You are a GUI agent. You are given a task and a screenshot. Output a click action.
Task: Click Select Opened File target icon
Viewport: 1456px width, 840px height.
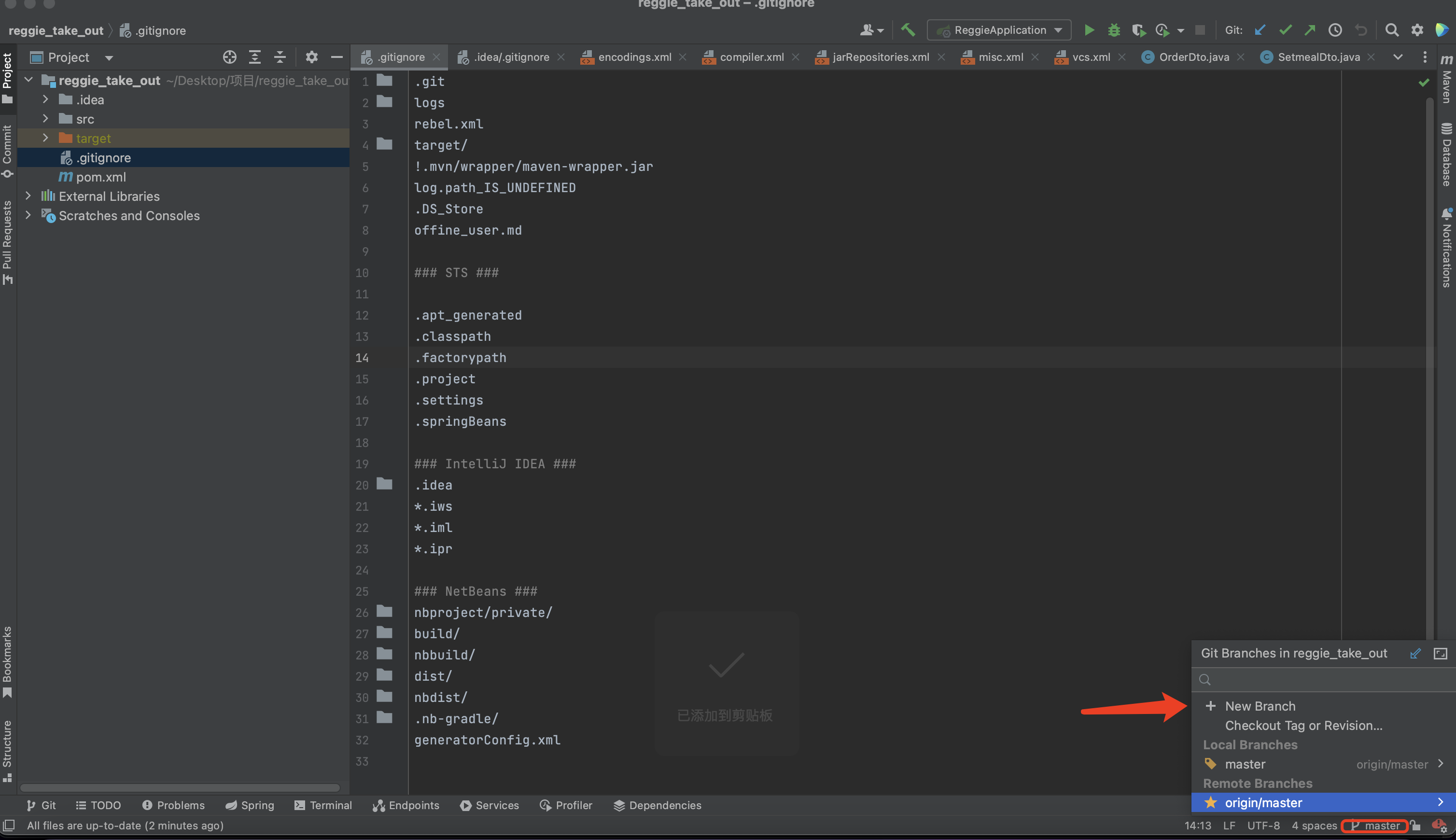tap(230, 57)
